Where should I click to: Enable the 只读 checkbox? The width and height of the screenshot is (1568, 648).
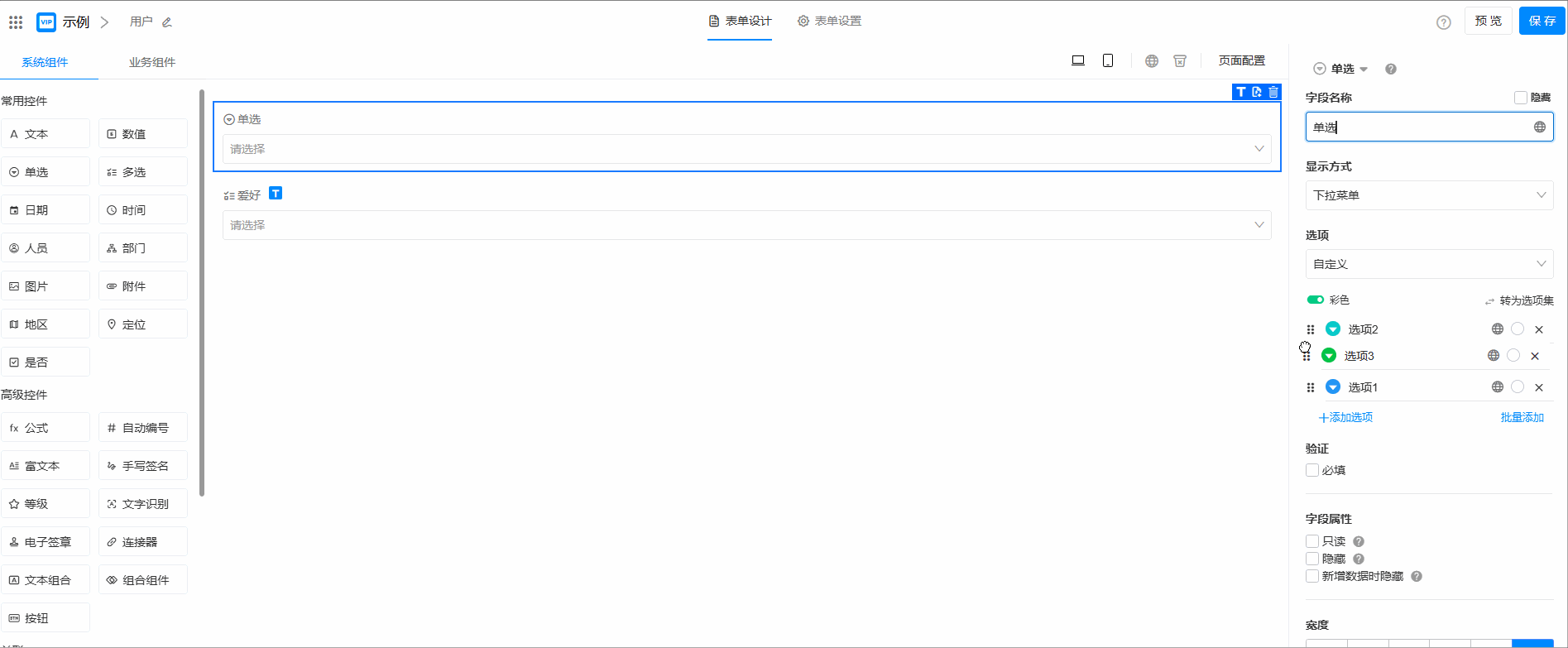(x=1312, y=541)
